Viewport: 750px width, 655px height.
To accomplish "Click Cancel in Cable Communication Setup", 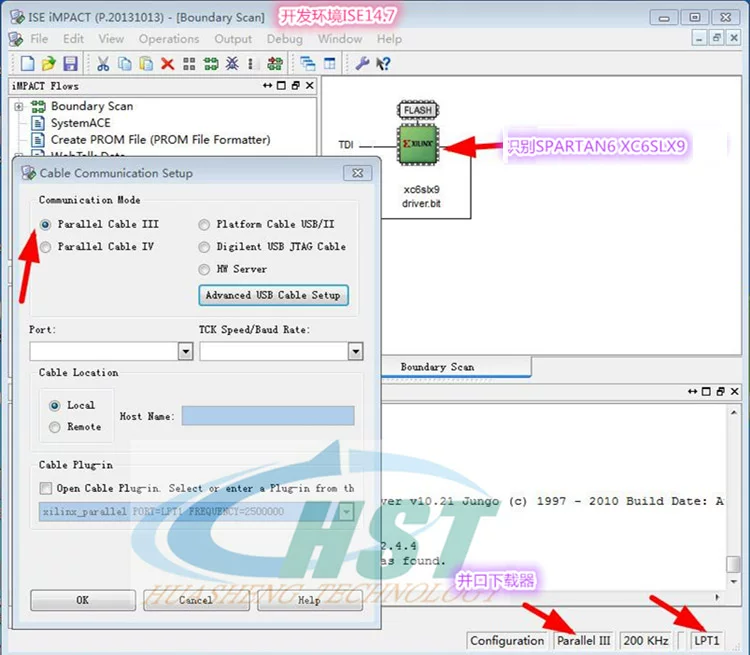I will pyautogui.click(x=196, y=600).
